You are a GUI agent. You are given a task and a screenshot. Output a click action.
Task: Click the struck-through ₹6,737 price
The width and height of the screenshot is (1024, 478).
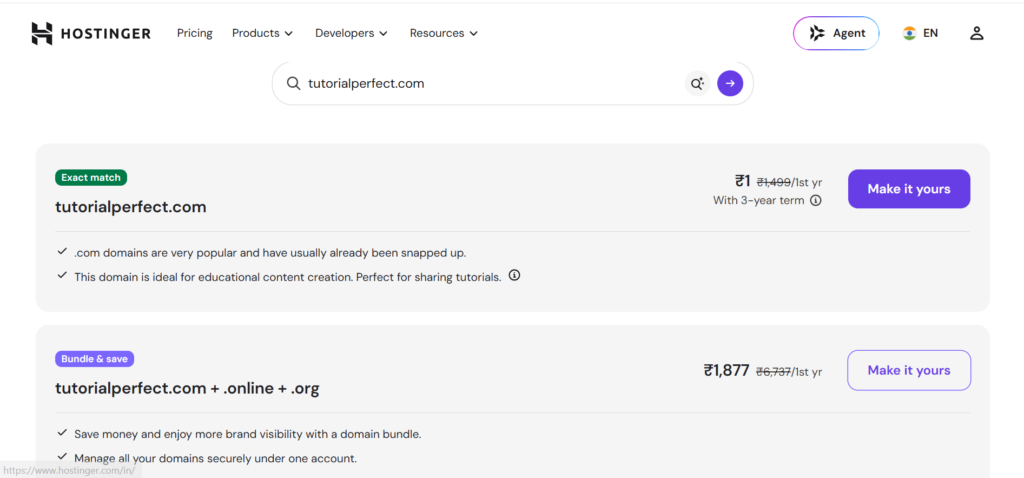pos(773,372)
